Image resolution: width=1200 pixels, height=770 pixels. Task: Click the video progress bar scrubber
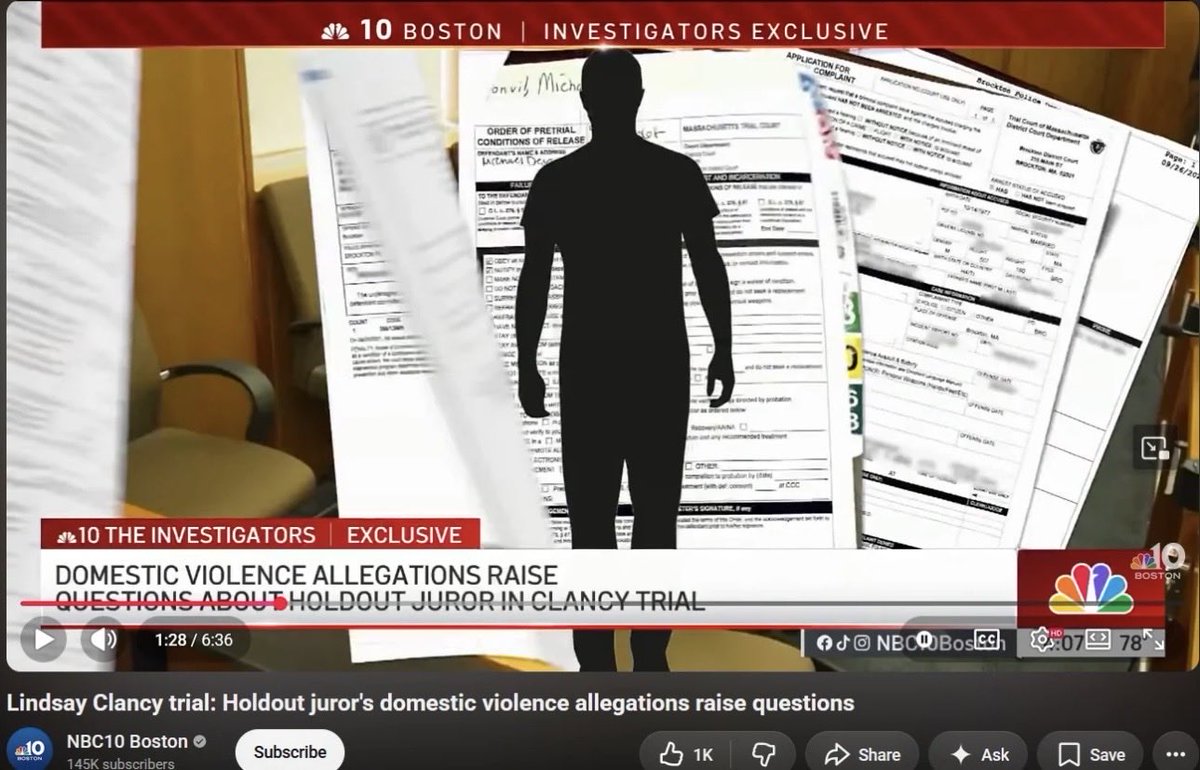(280, 604)
